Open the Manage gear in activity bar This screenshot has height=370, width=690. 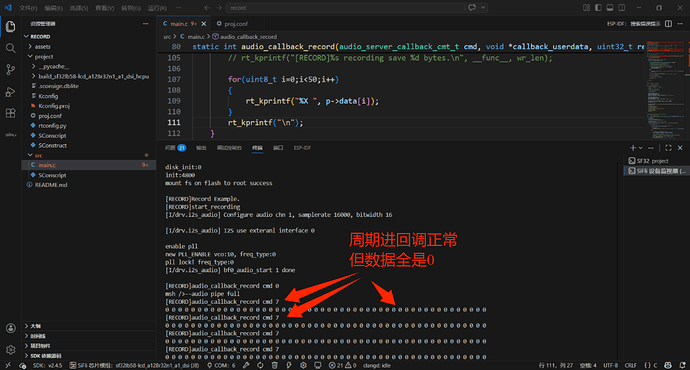point(10,350)
